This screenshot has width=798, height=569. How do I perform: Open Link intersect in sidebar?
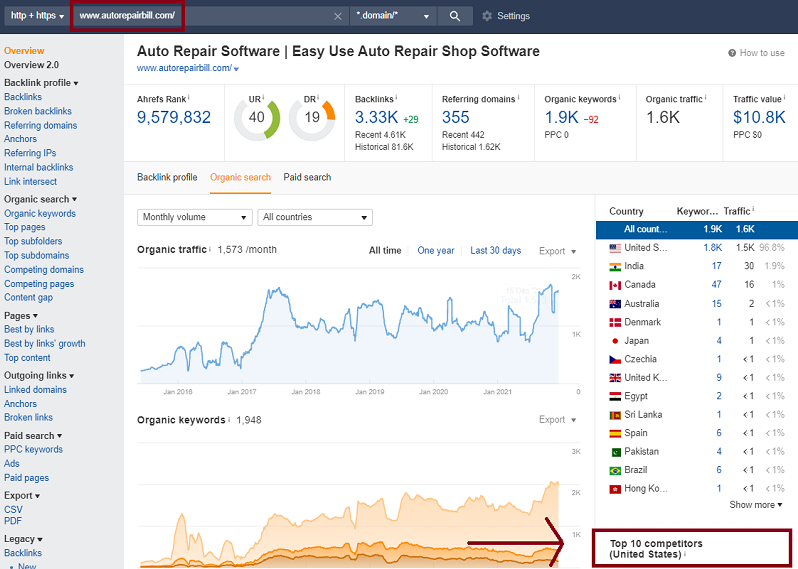pos(31,182)
